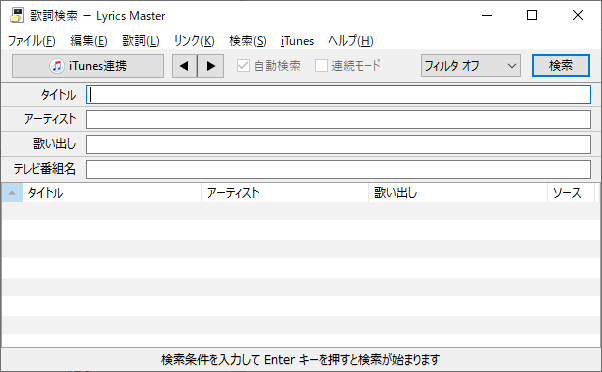Sort results by ソース column header
This screenshot has width=602, height=372.
click(x=571, y=193)
